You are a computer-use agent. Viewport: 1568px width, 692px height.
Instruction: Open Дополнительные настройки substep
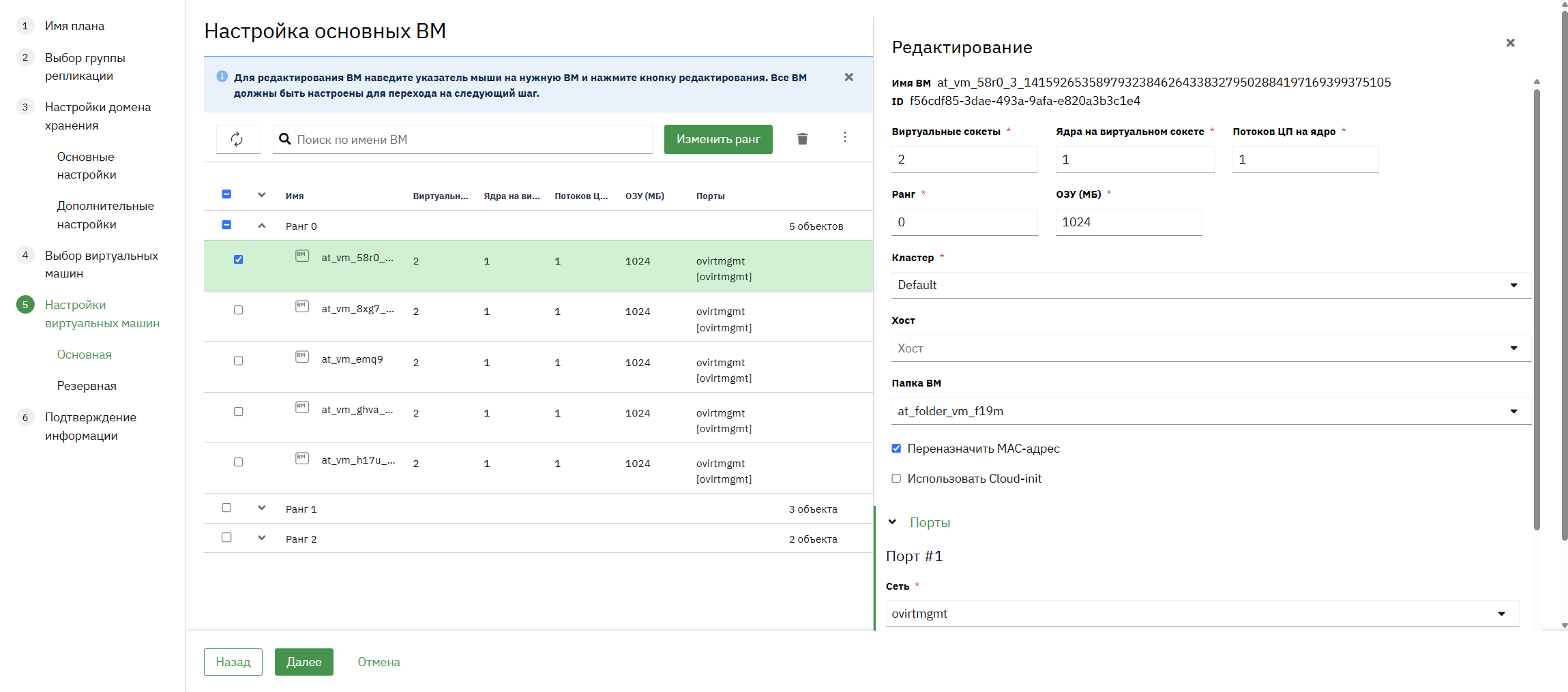[105, 215]
